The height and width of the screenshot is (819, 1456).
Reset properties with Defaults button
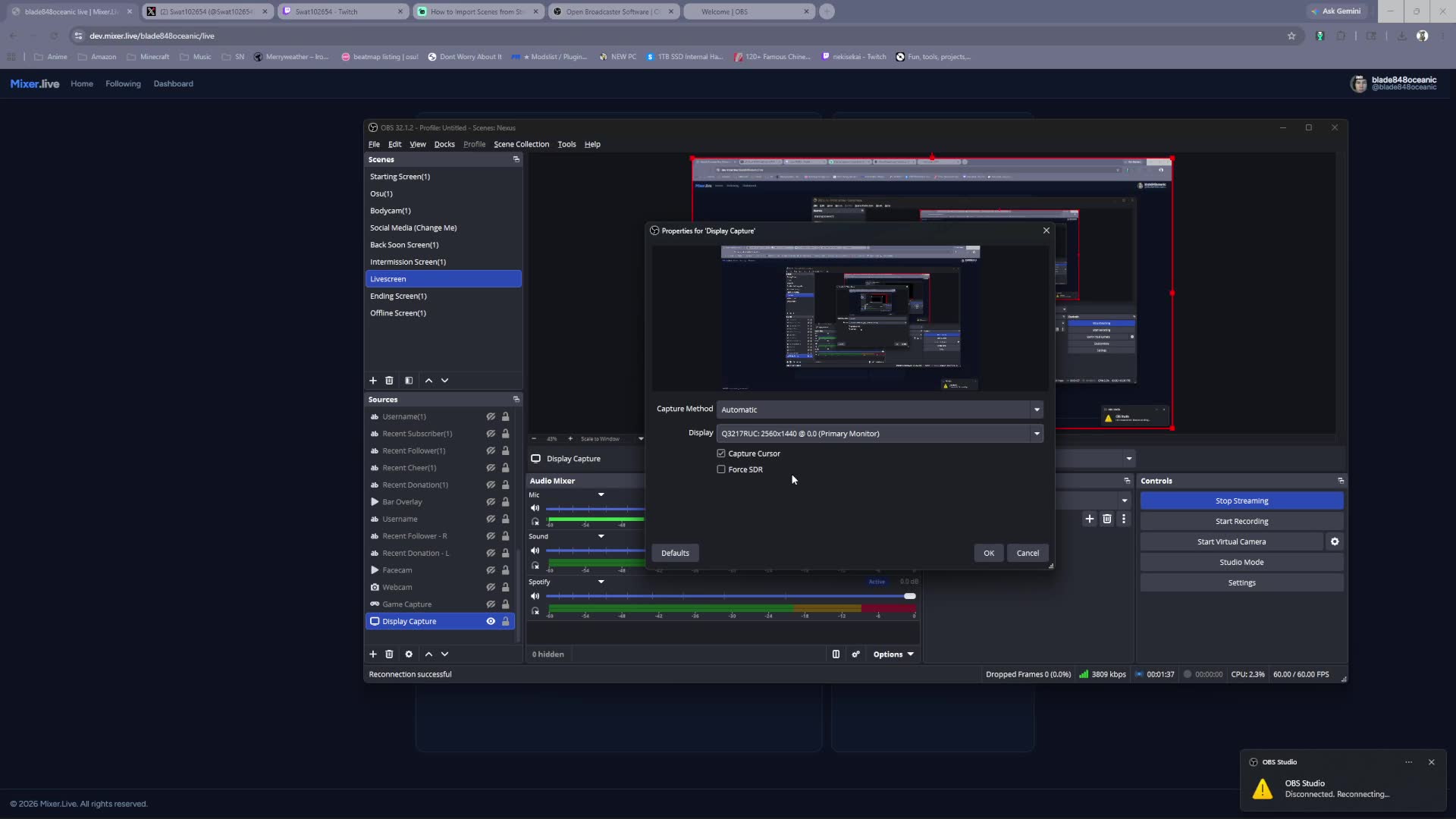click(x=675, y=553)
